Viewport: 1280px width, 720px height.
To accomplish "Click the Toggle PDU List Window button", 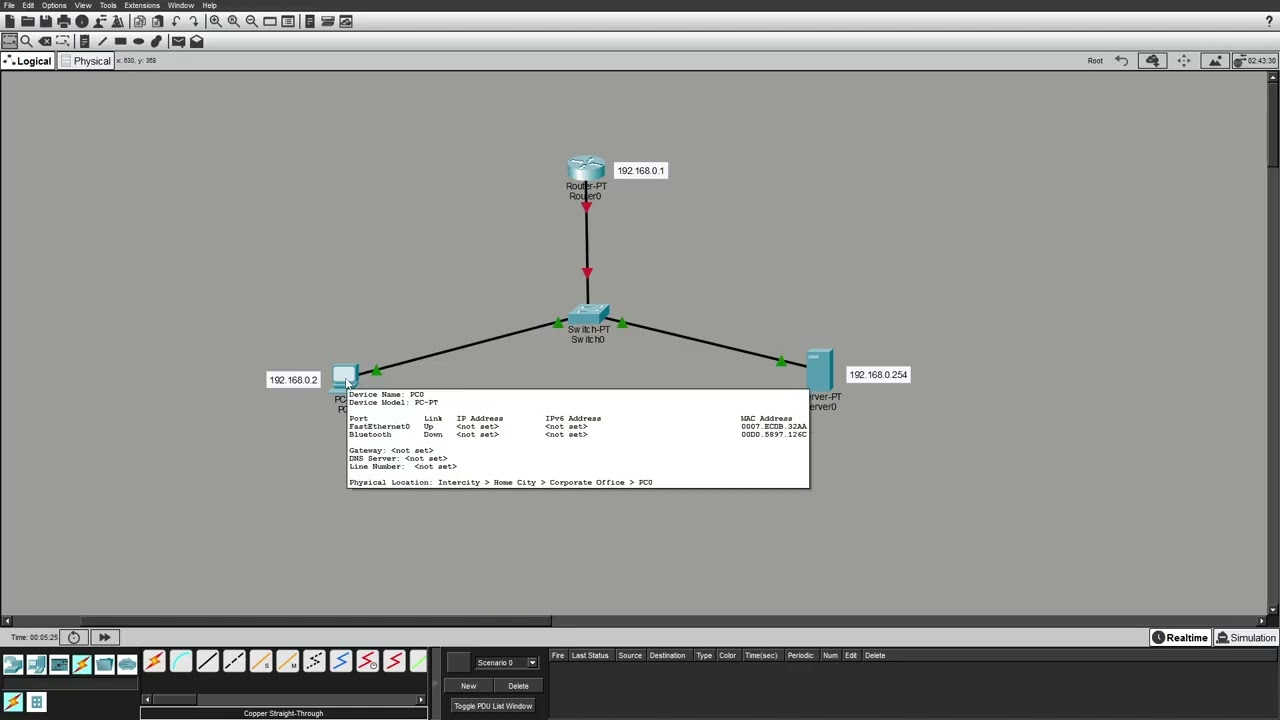I will point(493,706).
